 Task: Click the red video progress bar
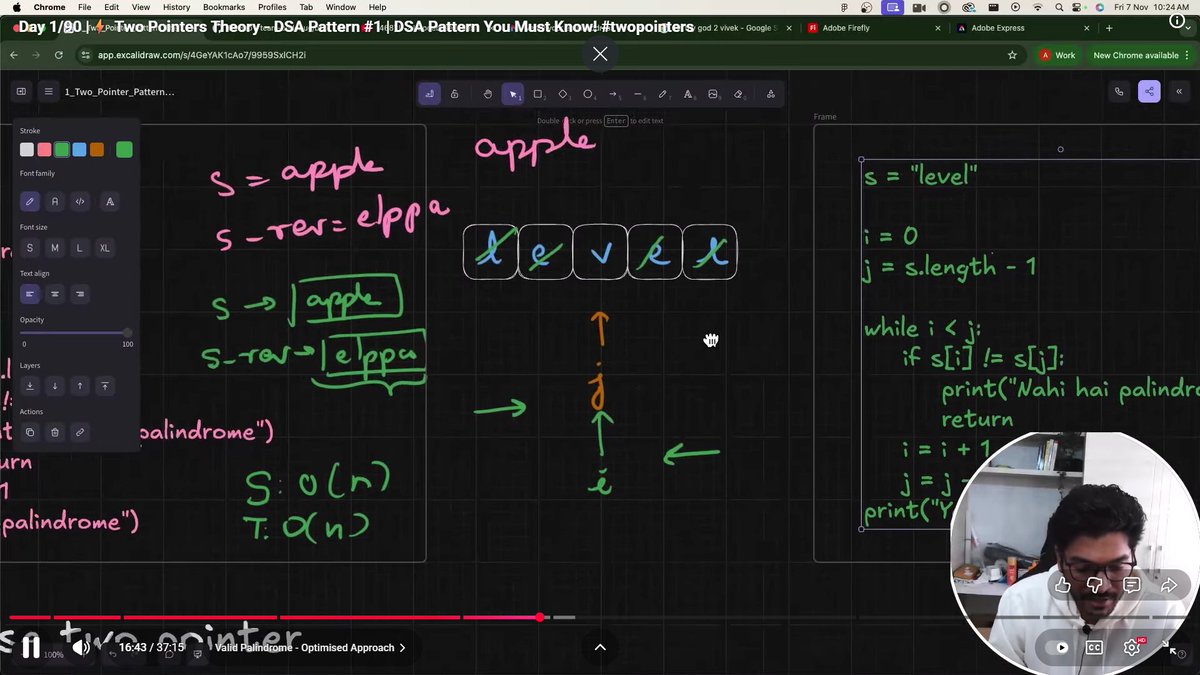pyautogui.click(x=274, y=617)
